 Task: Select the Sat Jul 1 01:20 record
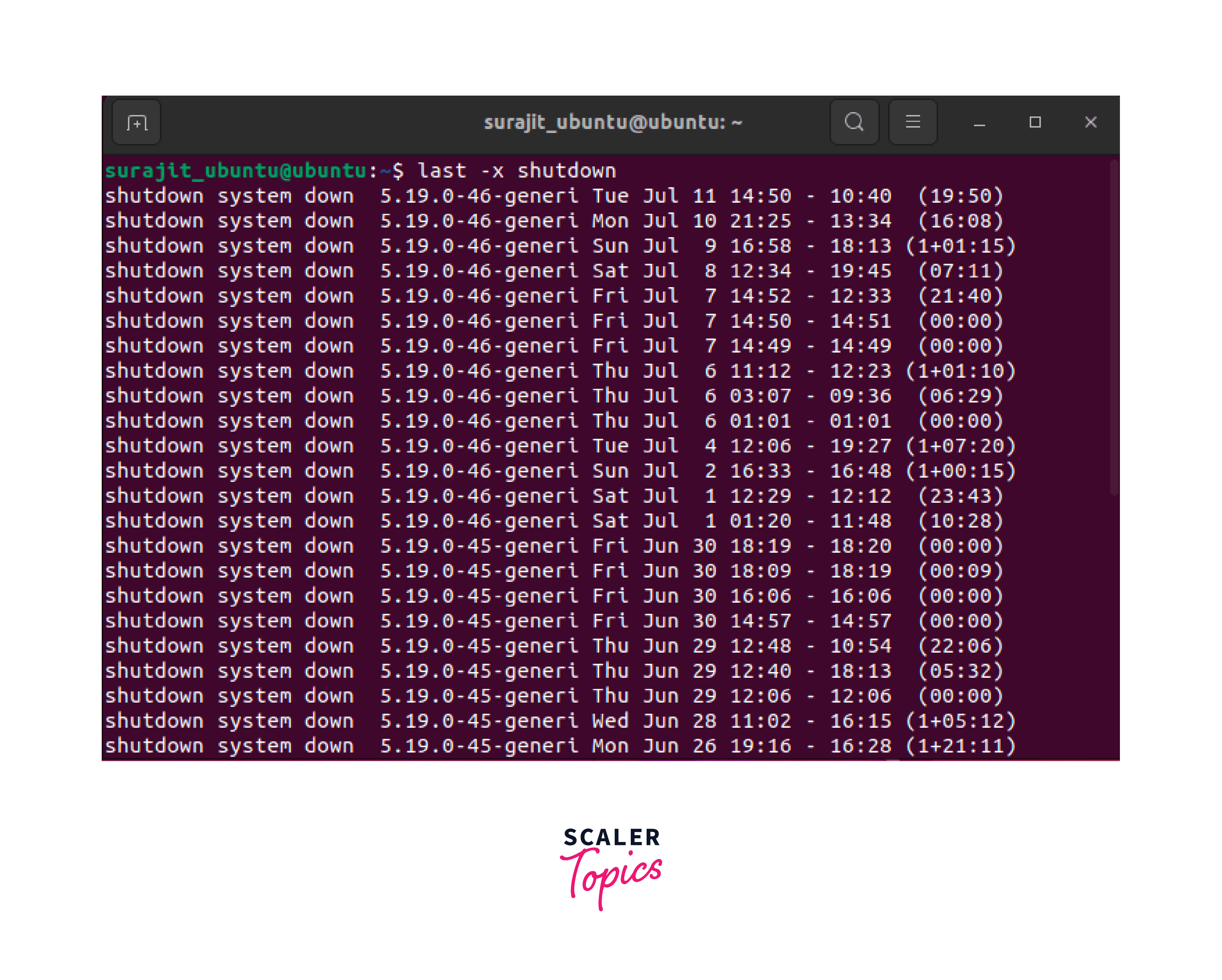tap(510, 520)
